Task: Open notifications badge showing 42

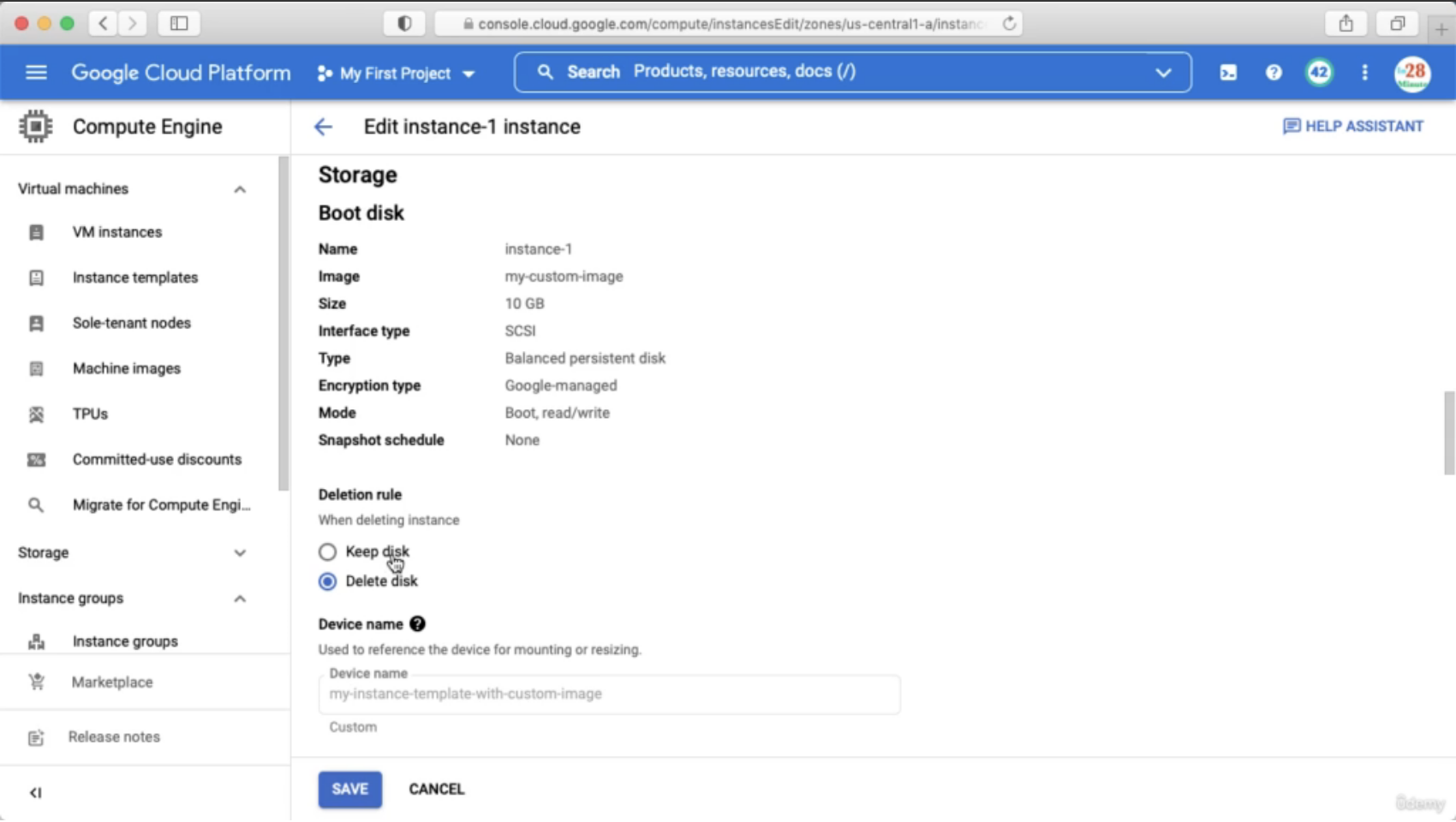Action: (1319, 73)
